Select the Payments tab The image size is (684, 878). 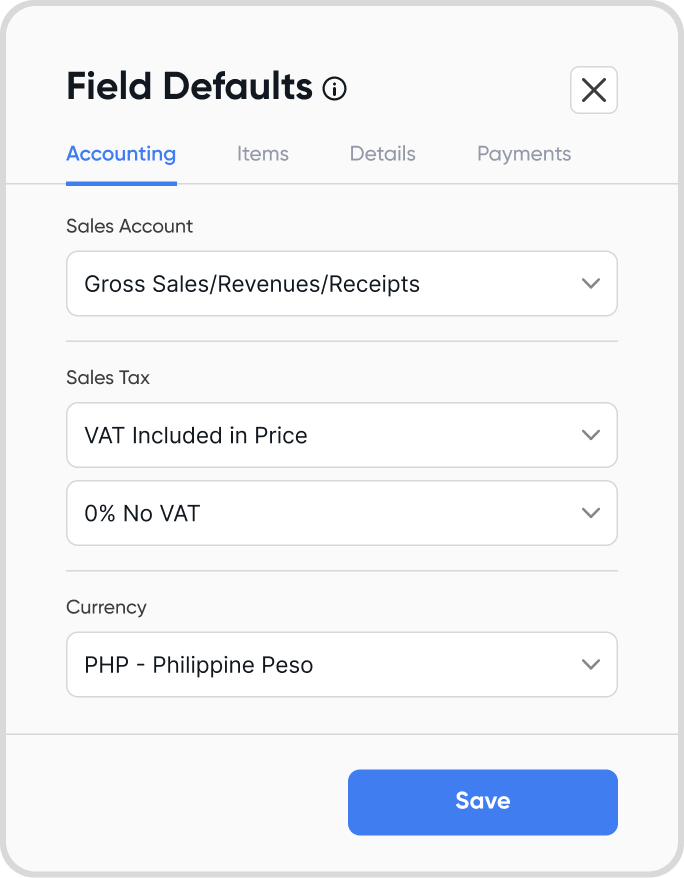pos(524,154)
